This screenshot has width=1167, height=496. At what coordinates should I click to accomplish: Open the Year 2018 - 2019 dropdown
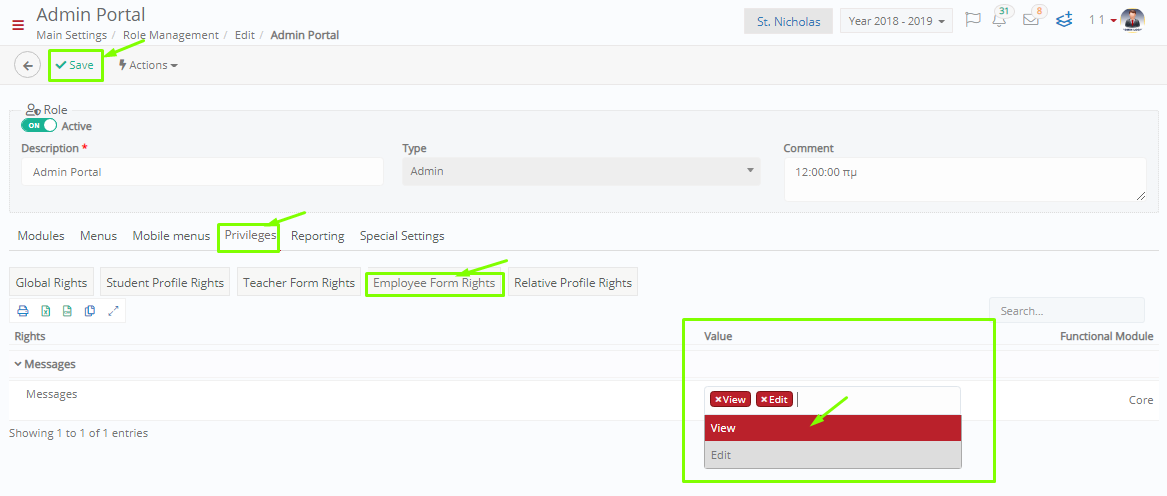[x=897, y=21]
